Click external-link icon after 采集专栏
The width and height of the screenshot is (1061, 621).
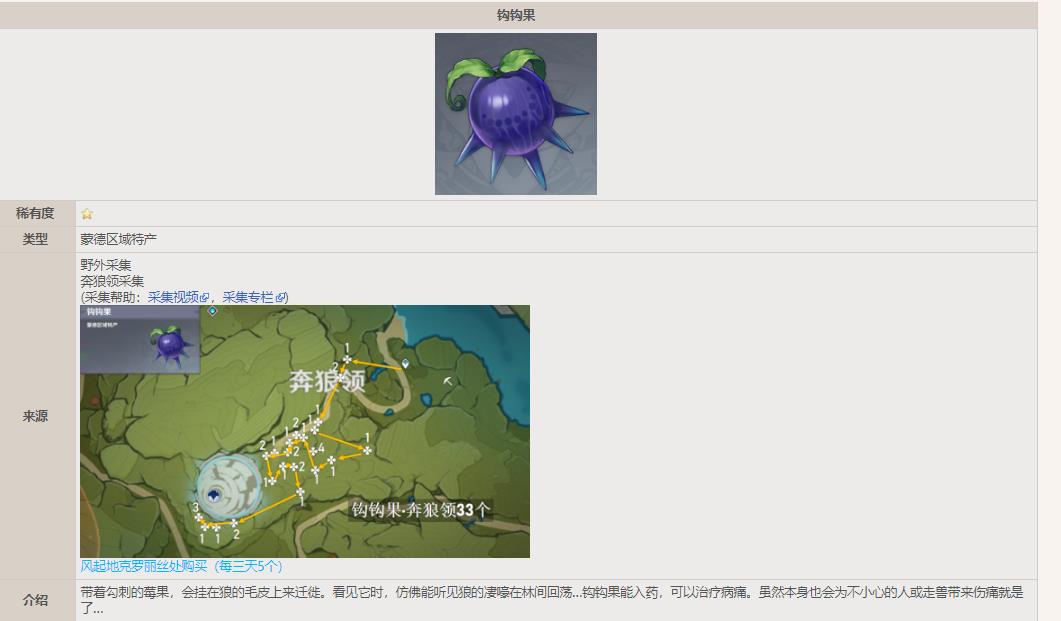(280, 298)
